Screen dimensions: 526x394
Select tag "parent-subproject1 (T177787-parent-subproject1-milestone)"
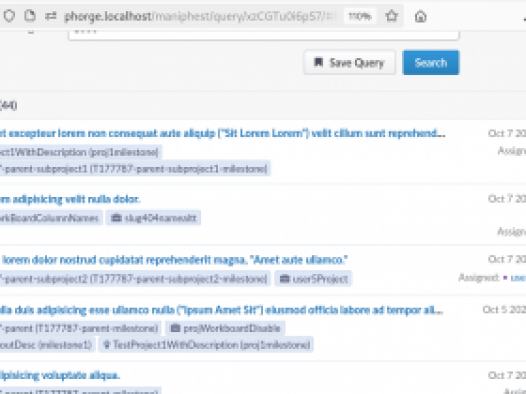coord(135,169)
